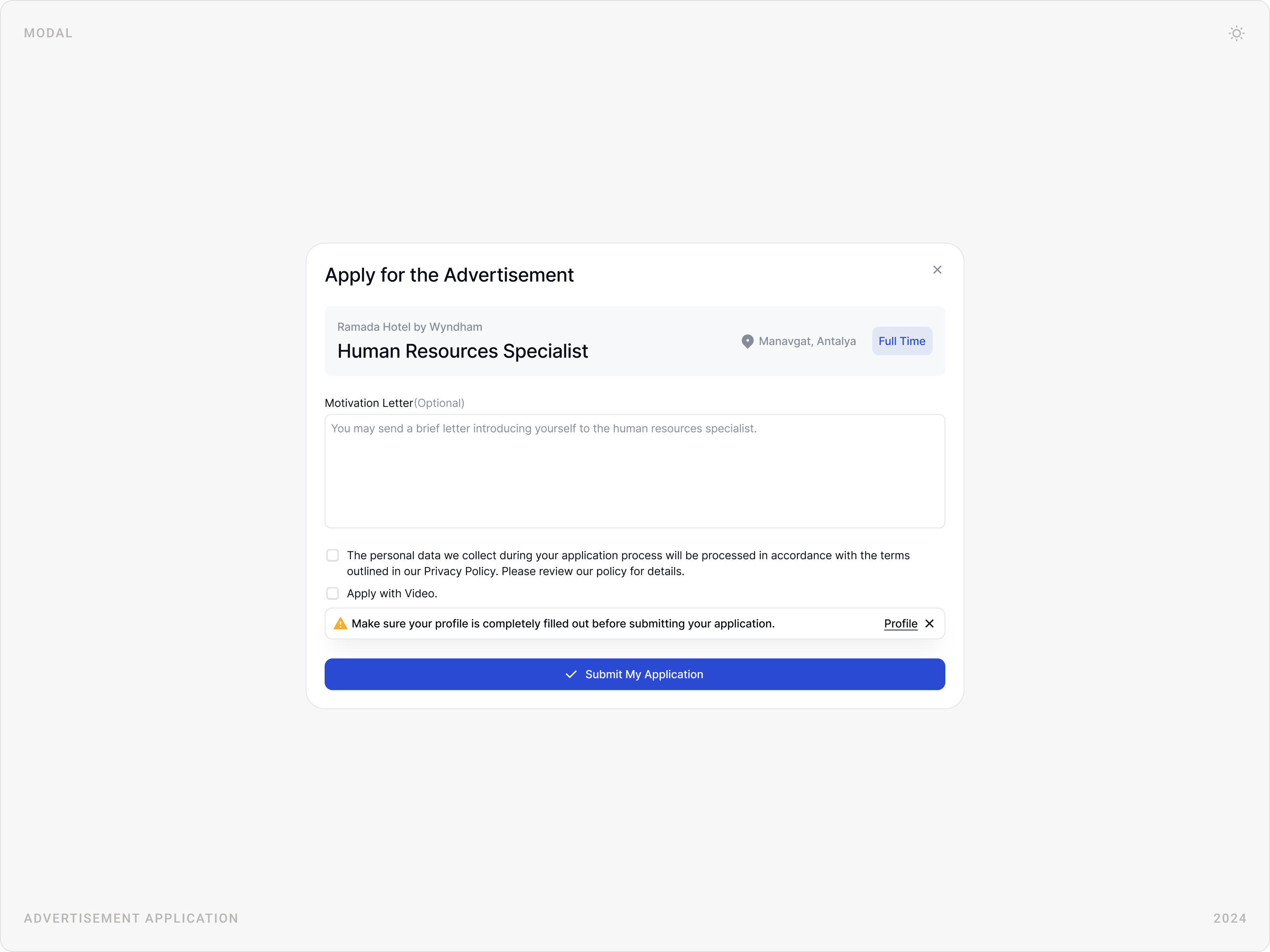Close the application modal
The height and width of the screenshot is (952, 1270).
click(937, 269)
